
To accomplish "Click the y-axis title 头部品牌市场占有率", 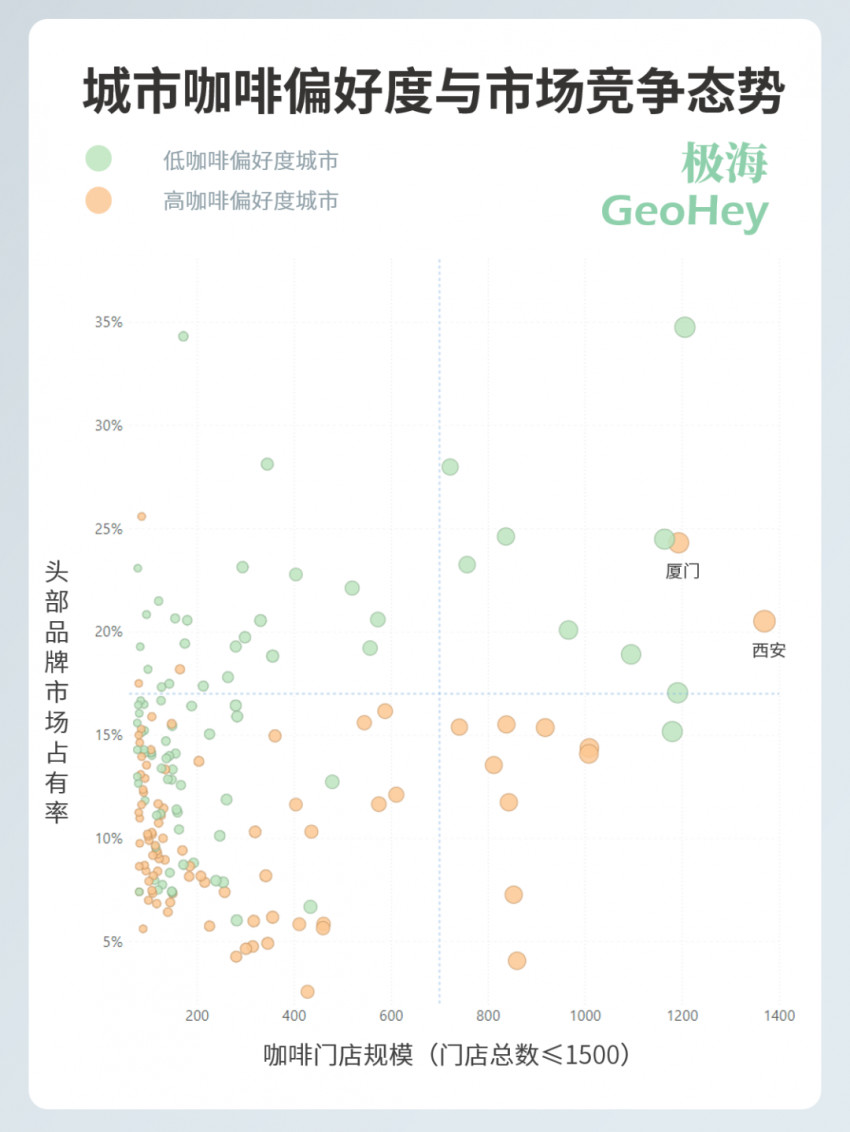I will (57, 692).
